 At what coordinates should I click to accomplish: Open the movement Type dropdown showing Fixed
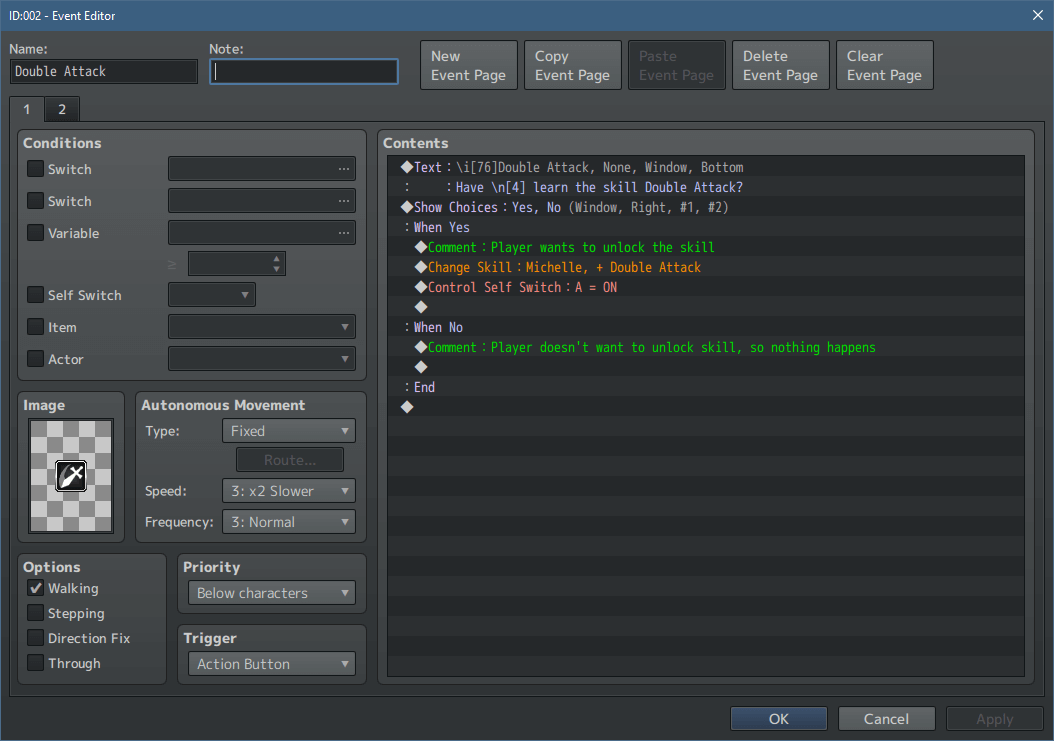tap(288, 430)
